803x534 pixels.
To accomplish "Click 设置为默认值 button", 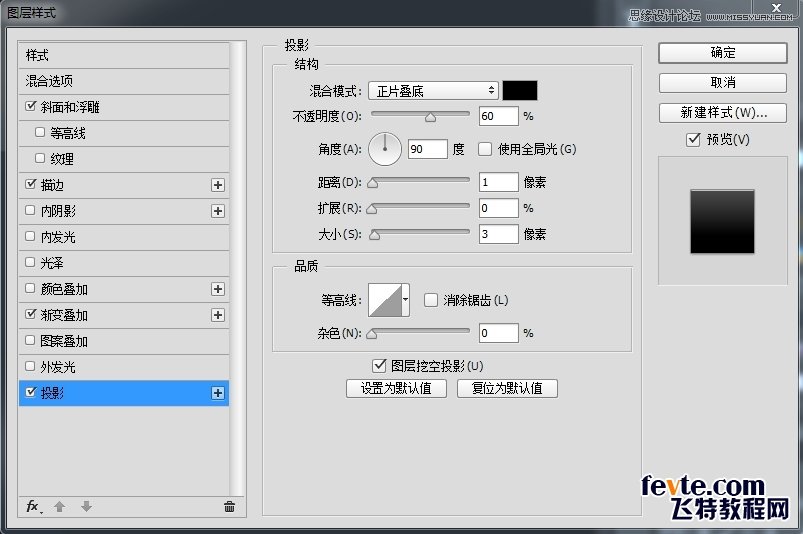I will point(396,388).
